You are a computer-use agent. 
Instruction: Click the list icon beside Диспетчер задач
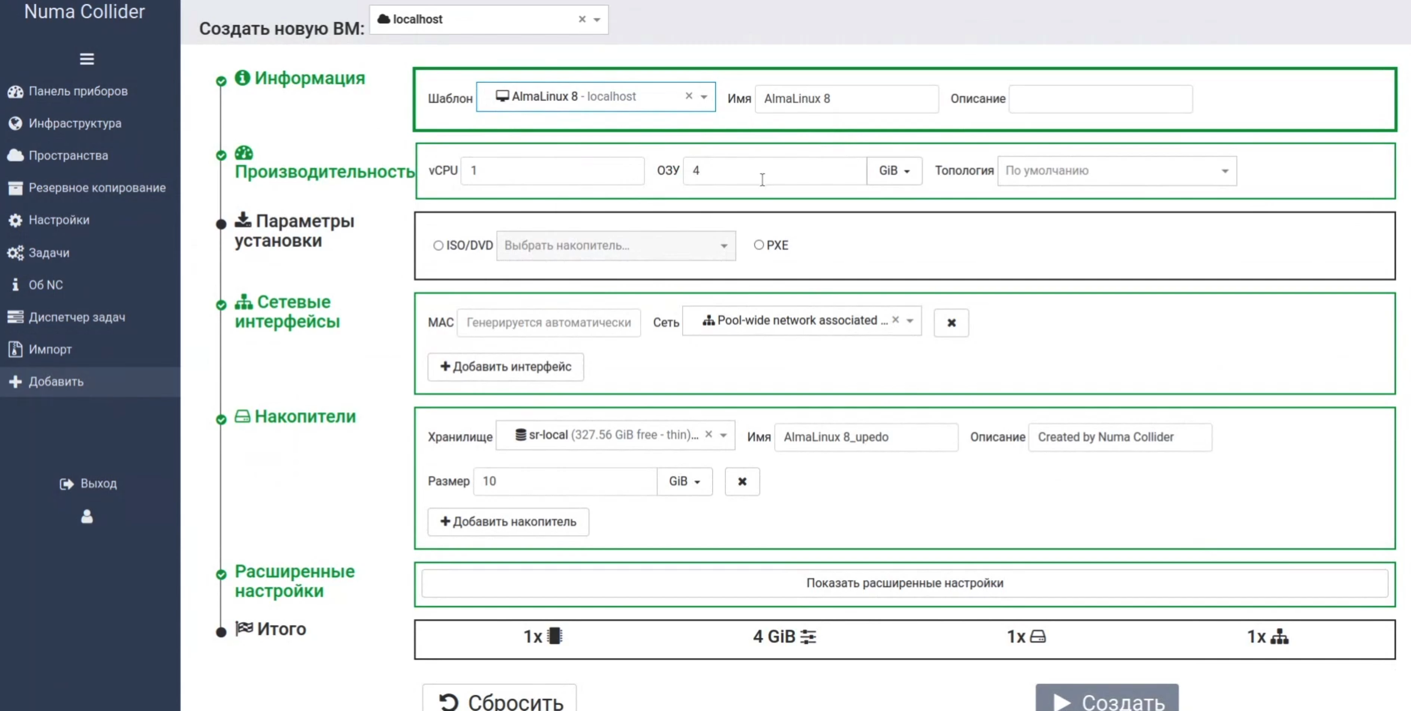point(15,317)
